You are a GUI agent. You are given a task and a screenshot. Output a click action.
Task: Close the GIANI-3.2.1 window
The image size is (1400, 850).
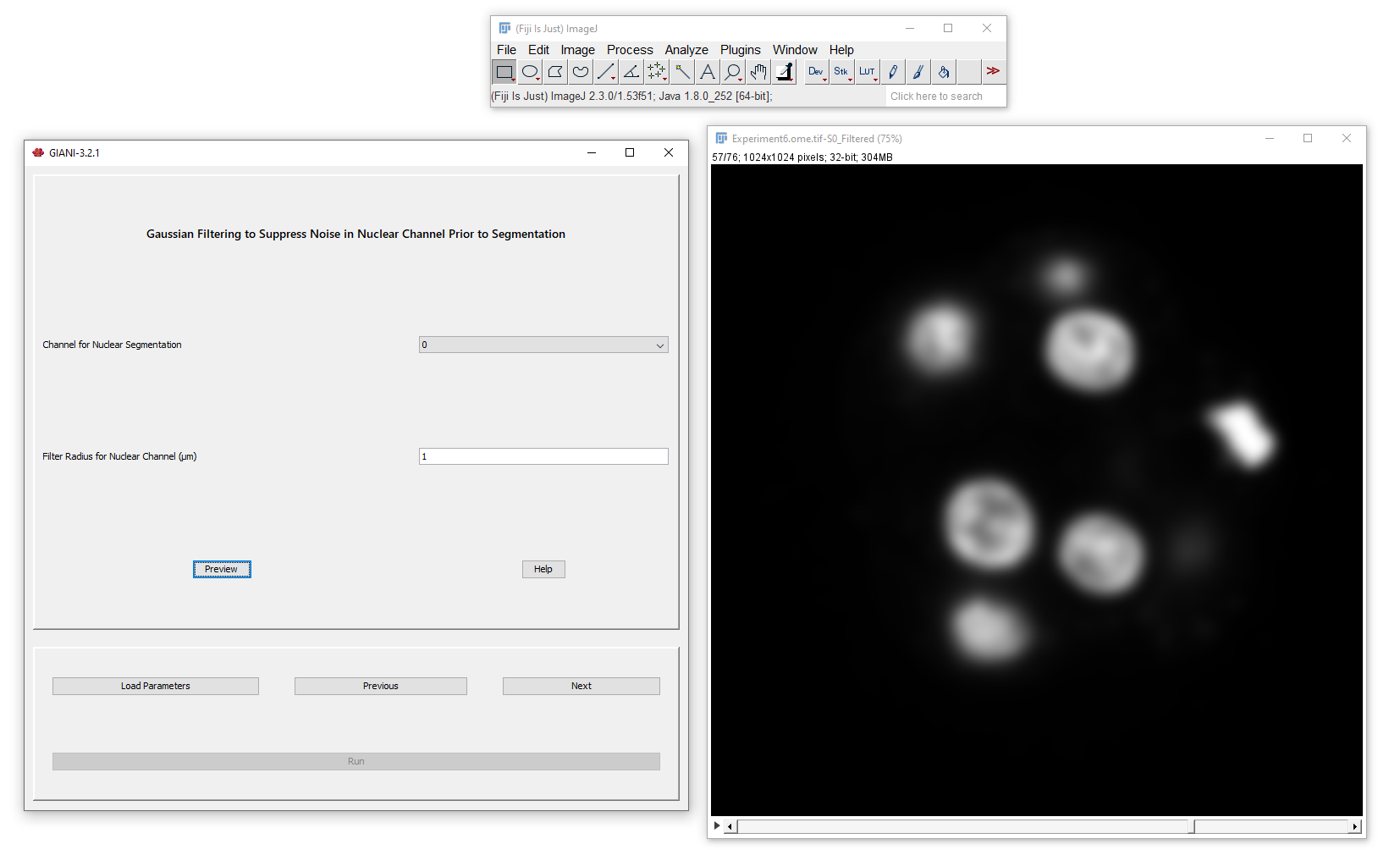point(669,152)
